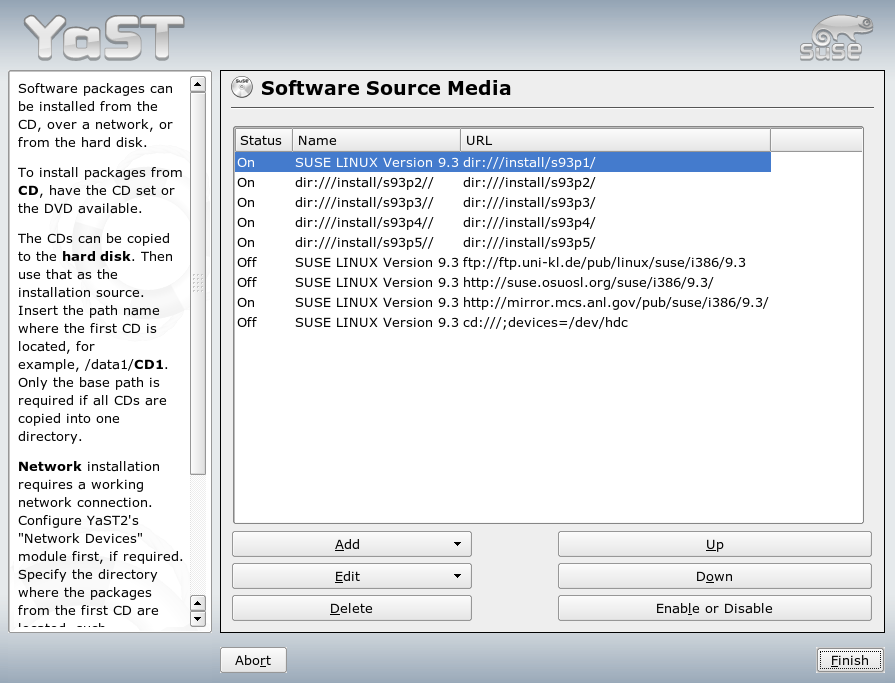
Task: Open the Edit source dropdown
Action: point(352,576)
